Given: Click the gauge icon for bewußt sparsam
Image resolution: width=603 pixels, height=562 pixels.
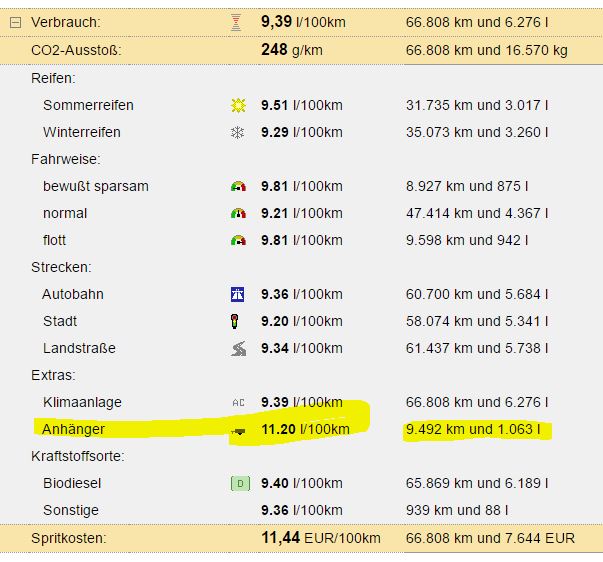Looking at the screenshot, I should point(237,186).
